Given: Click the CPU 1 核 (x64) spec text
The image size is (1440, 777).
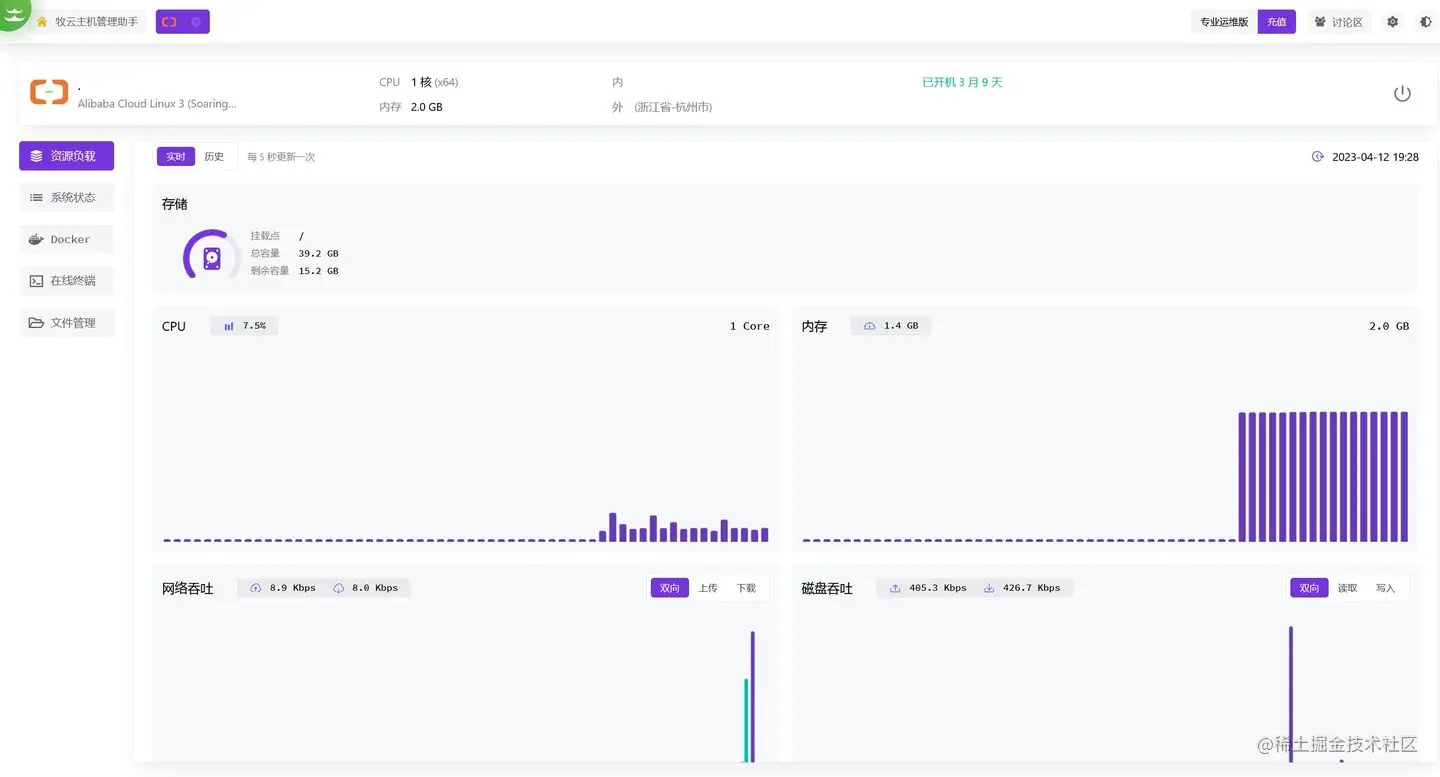Looking at the screenshot, I should click(419, 82).
